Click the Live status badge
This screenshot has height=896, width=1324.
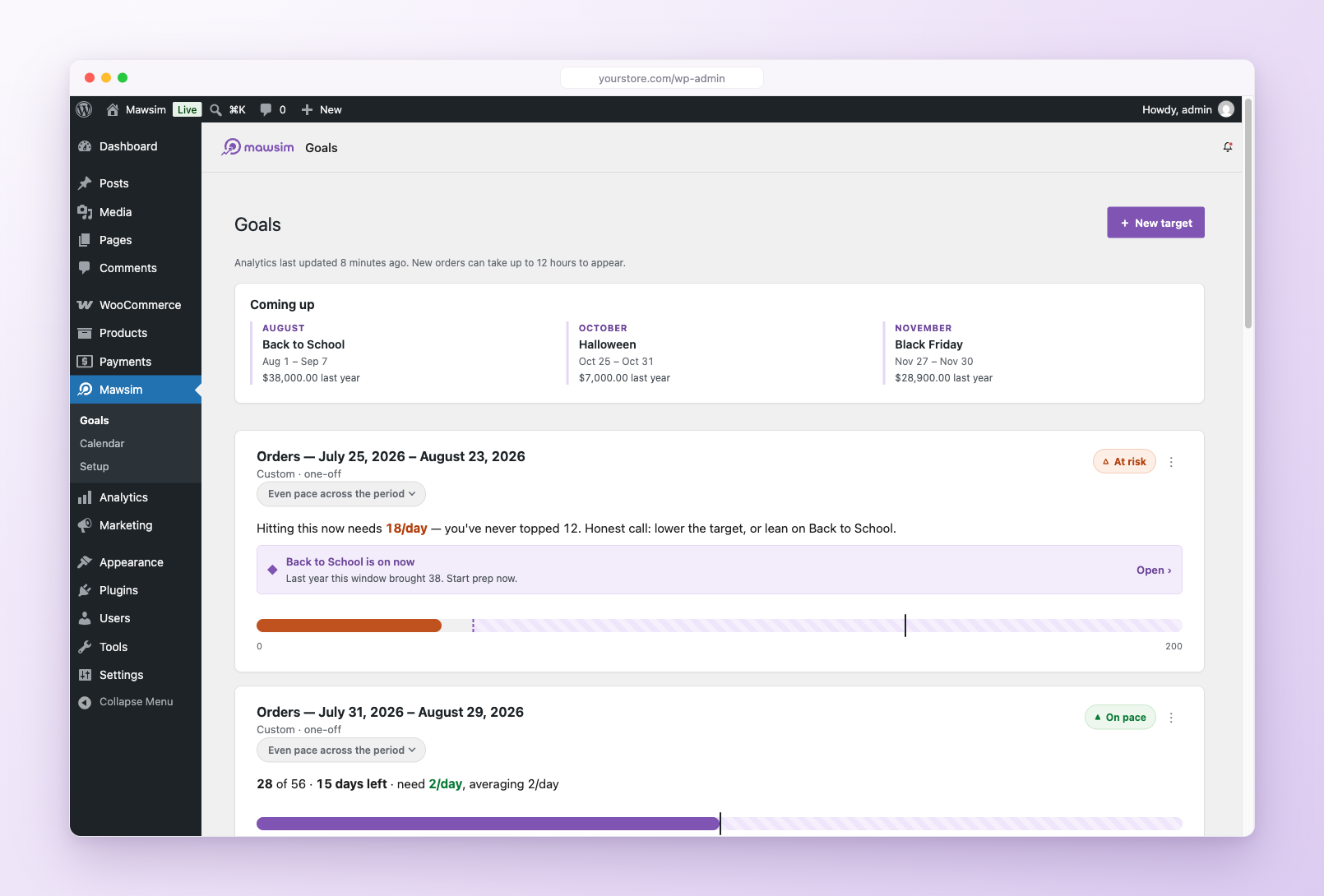tap(187, 109)
